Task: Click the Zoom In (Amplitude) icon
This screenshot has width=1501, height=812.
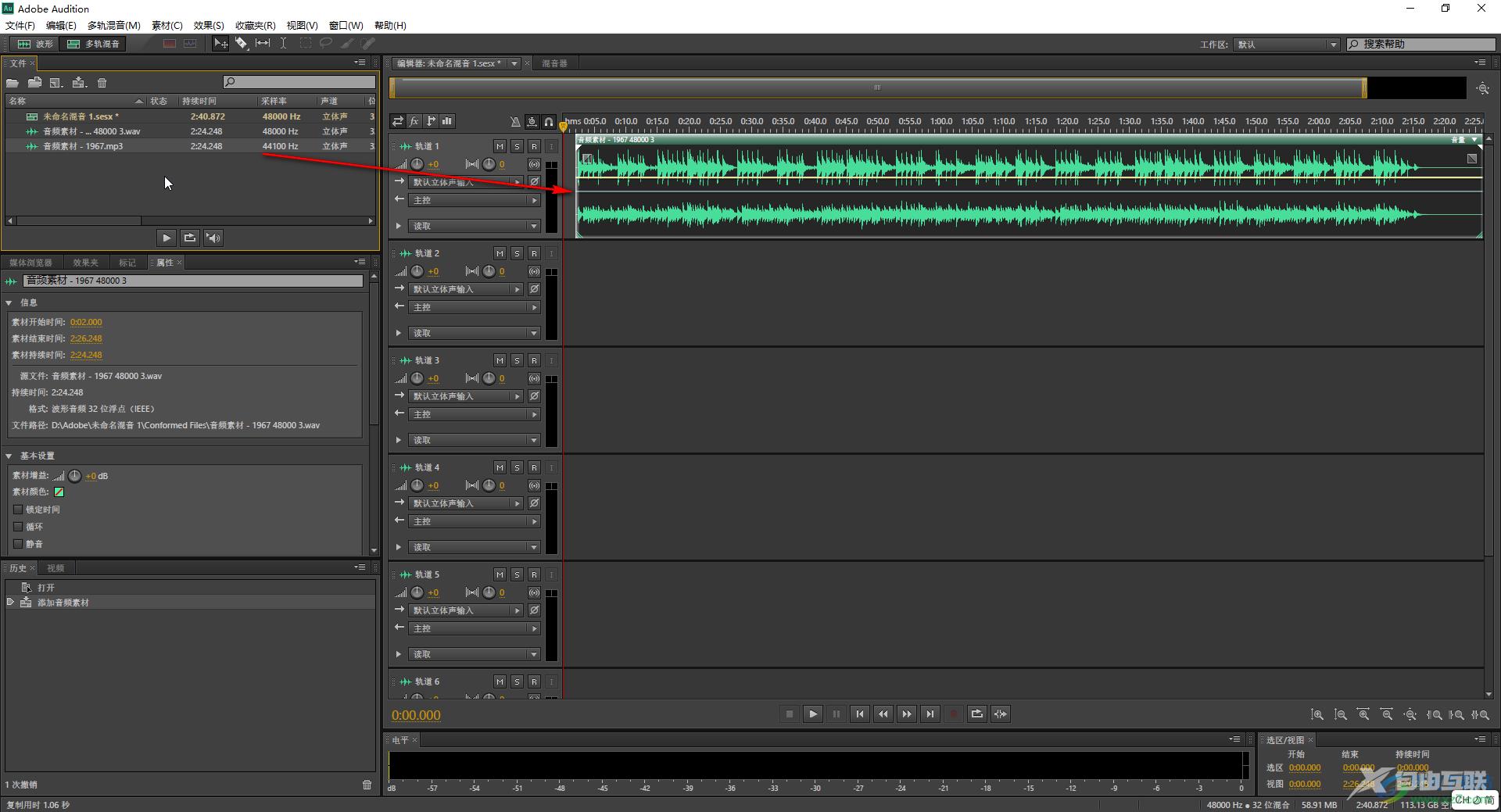Action: (x=1317, y=714)
